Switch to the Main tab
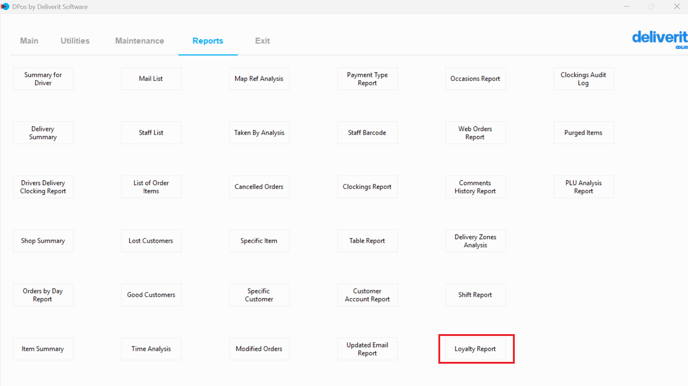Screen dimensions: 688x386 [x=29, y=41]
